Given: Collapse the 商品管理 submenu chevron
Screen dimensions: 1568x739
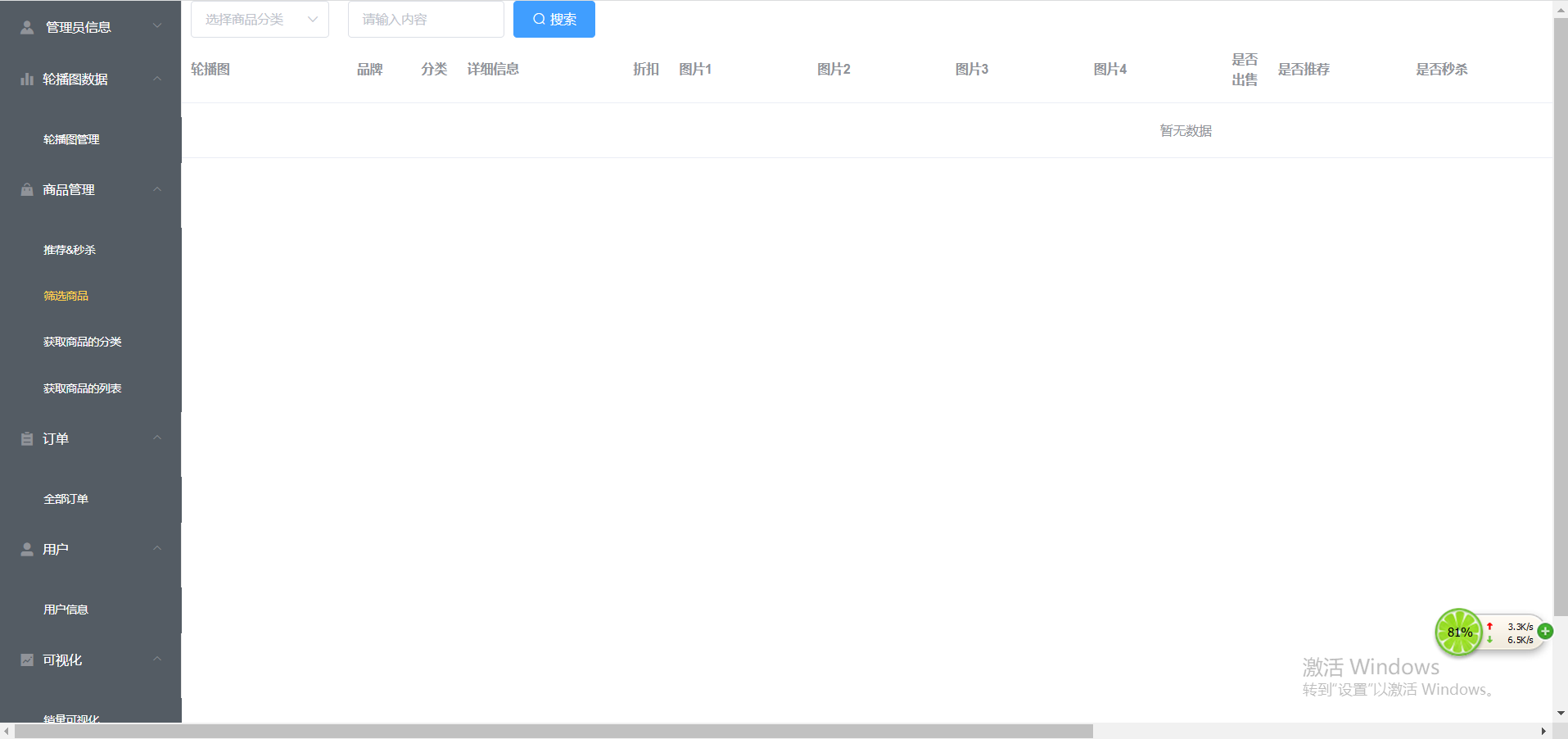Looking at the screenshot, I should (157, 189).
